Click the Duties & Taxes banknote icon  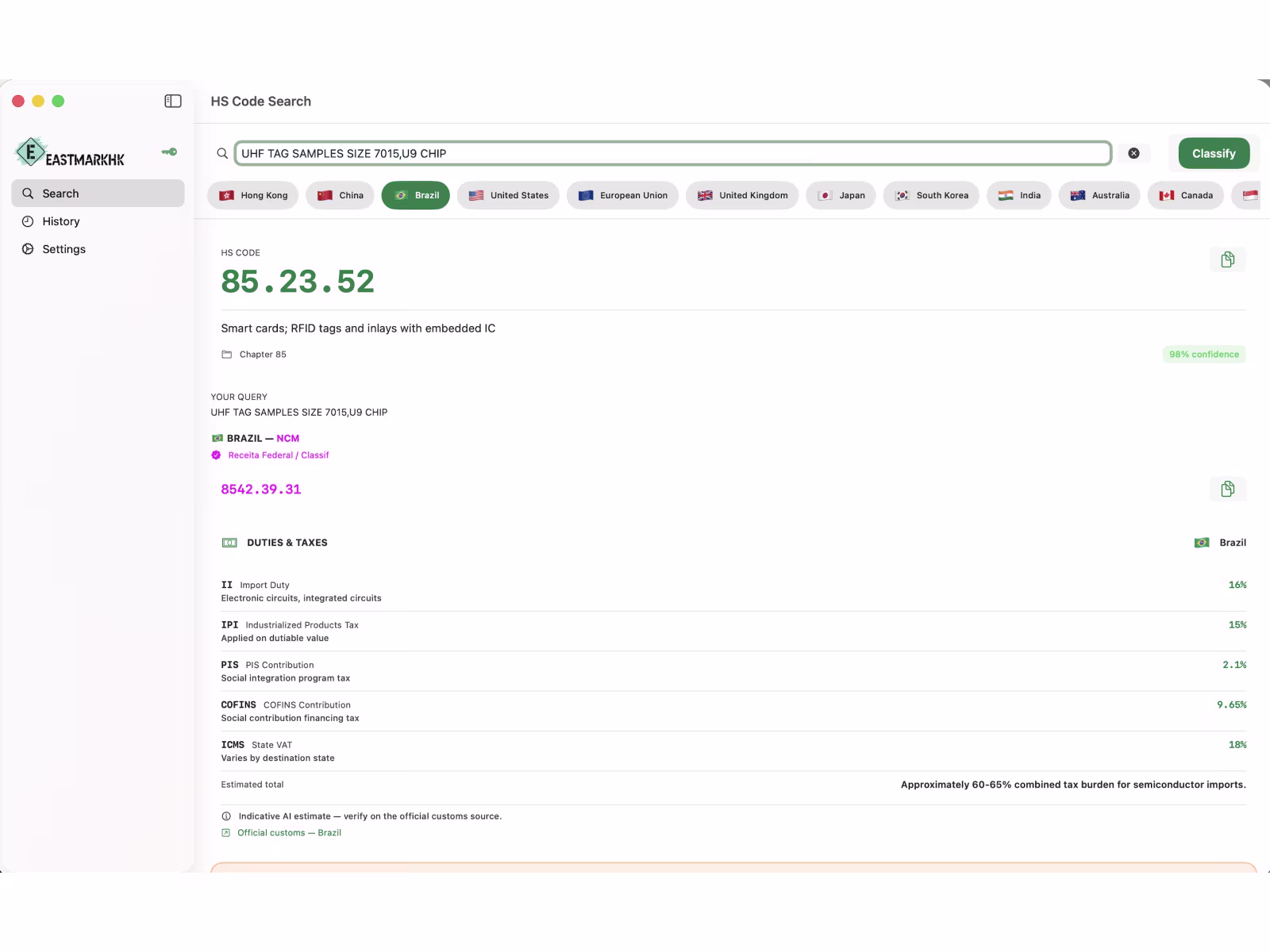pyautogui.click(x=229, y=543)
